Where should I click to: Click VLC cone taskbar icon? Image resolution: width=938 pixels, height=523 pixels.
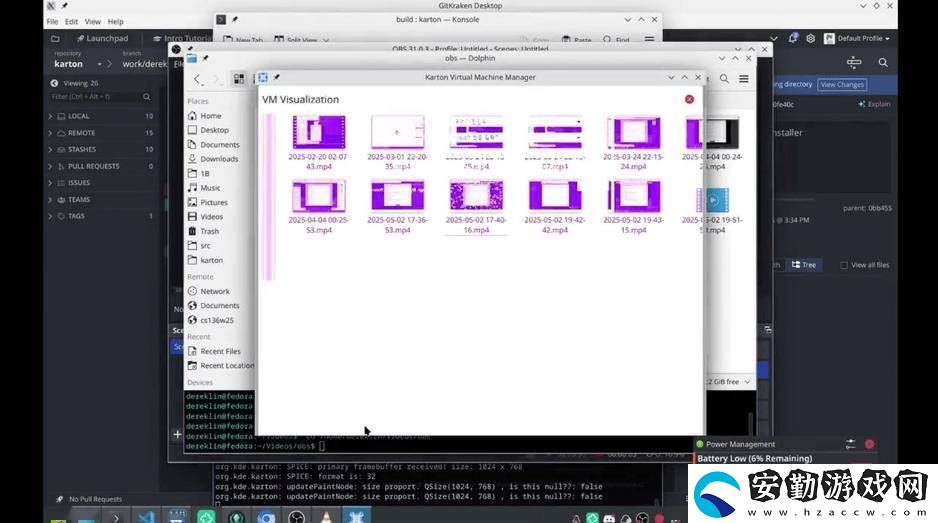[326, 516]
